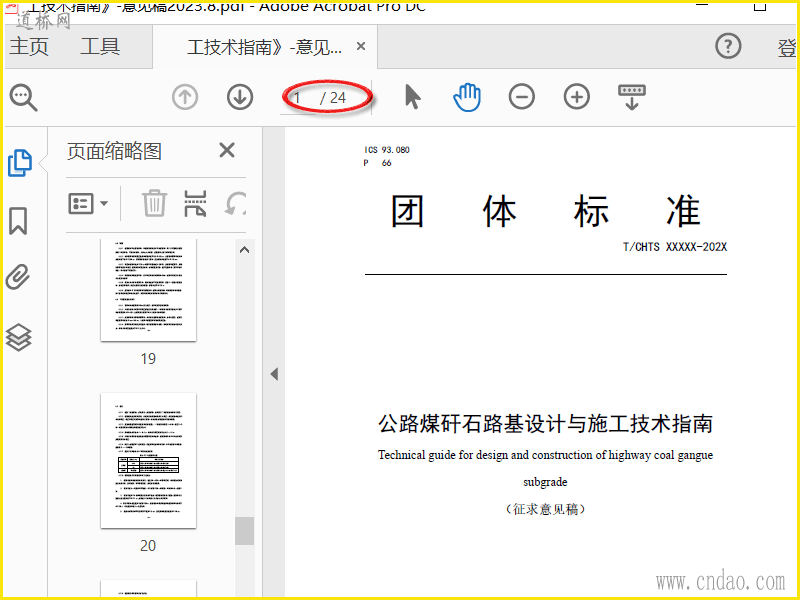Open the bookmarks sidebar icon
The width and height of the screenshot is (800, 600).
click(x=18, y=221)
